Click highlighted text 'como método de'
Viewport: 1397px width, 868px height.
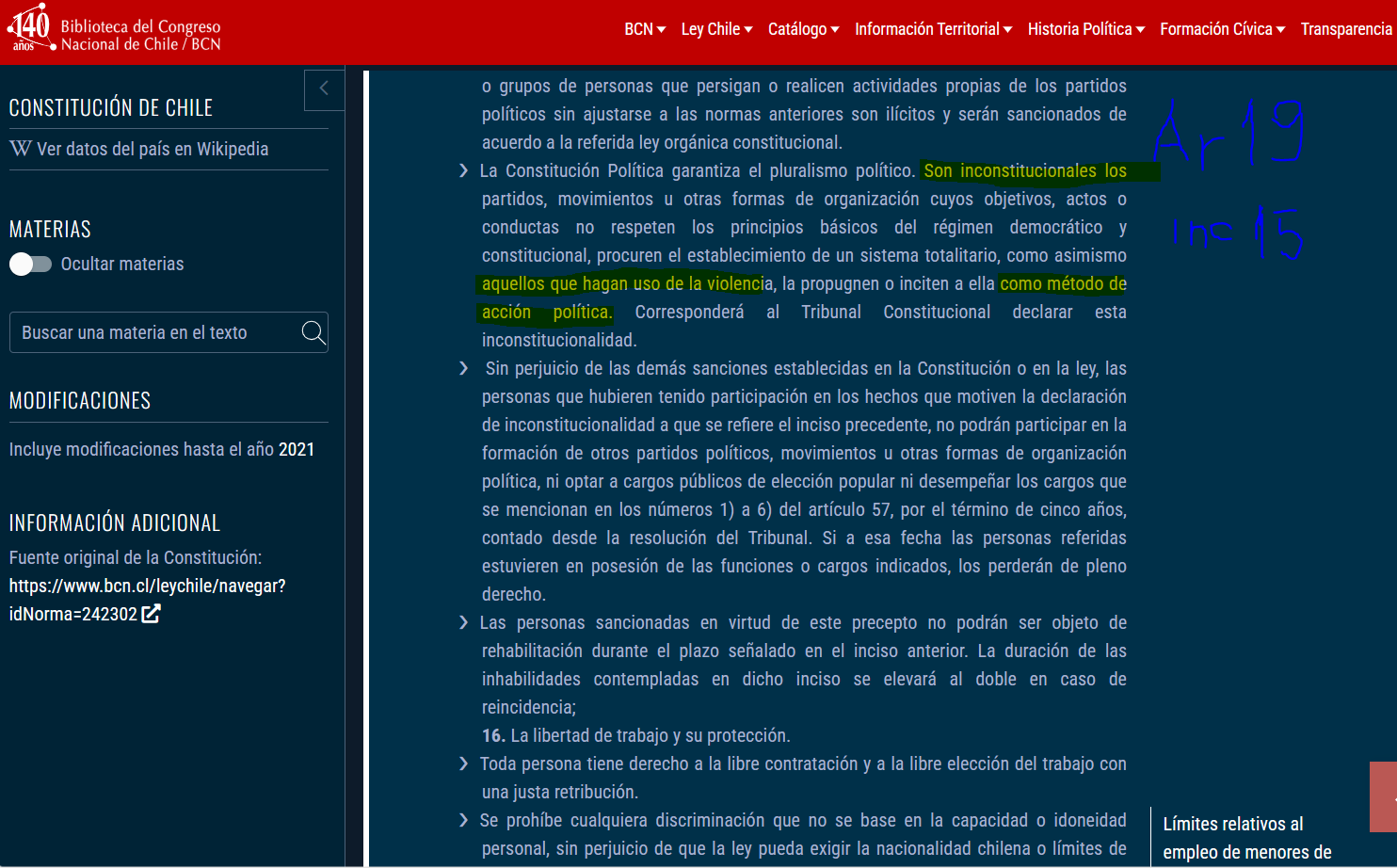pos(1063,283)
